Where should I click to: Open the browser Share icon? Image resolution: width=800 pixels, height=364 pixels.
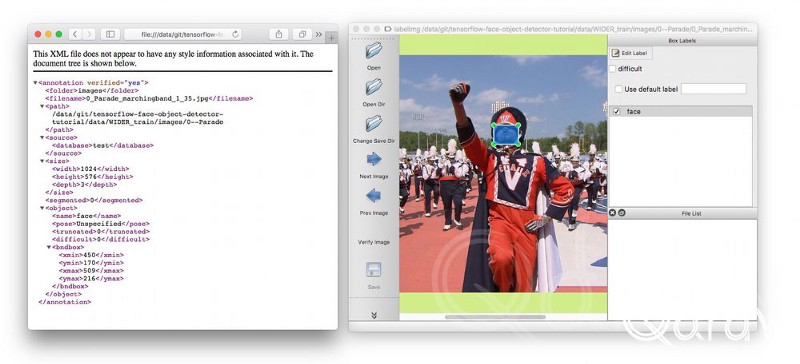pos(279,34)
